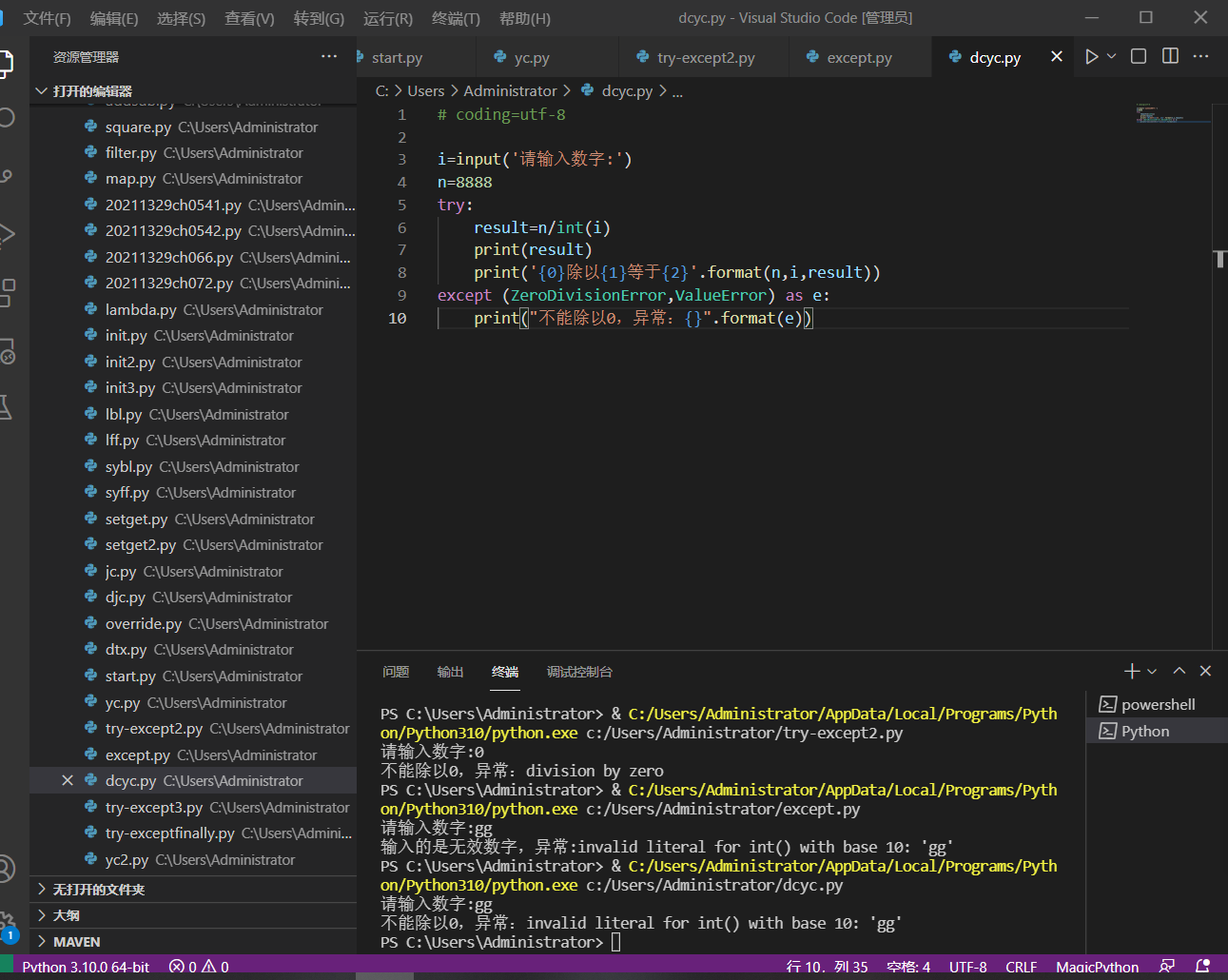Click the new terminal plus icon

tap(1131, 672)
